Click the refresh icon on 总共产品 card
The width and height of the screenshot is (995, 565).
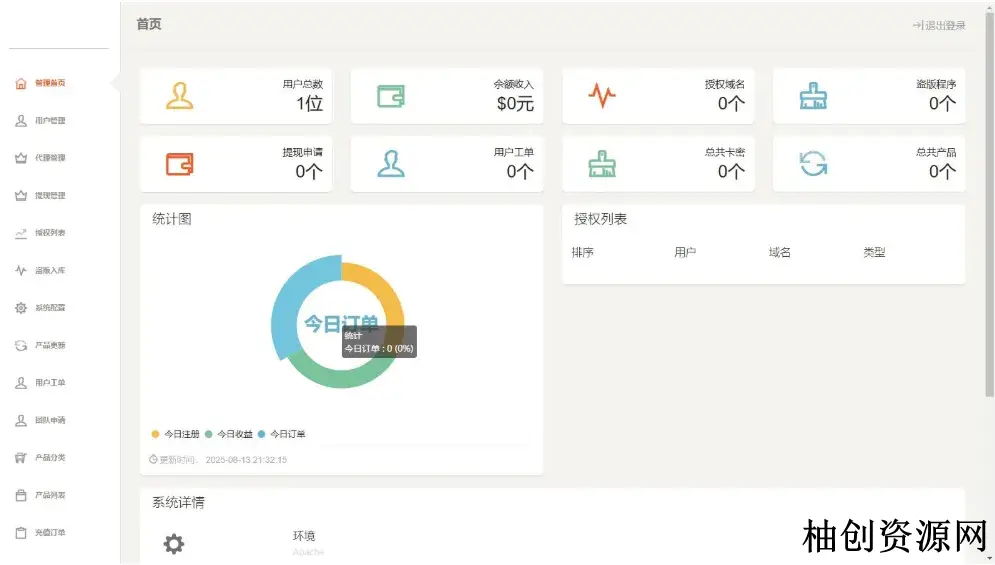click(813, 164)
